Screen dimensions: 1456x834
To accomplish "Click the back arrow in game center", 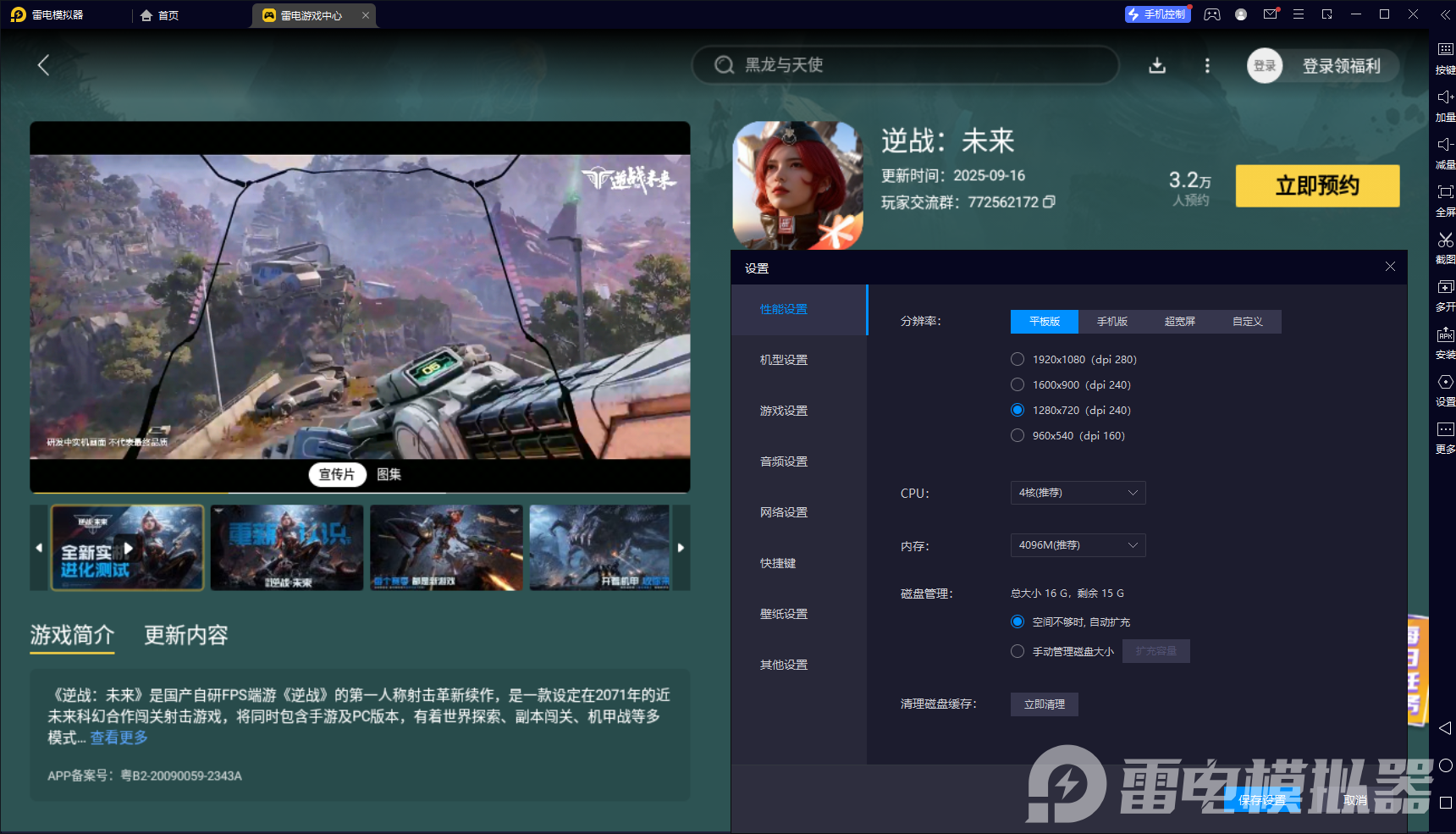I will click(44, 65).
